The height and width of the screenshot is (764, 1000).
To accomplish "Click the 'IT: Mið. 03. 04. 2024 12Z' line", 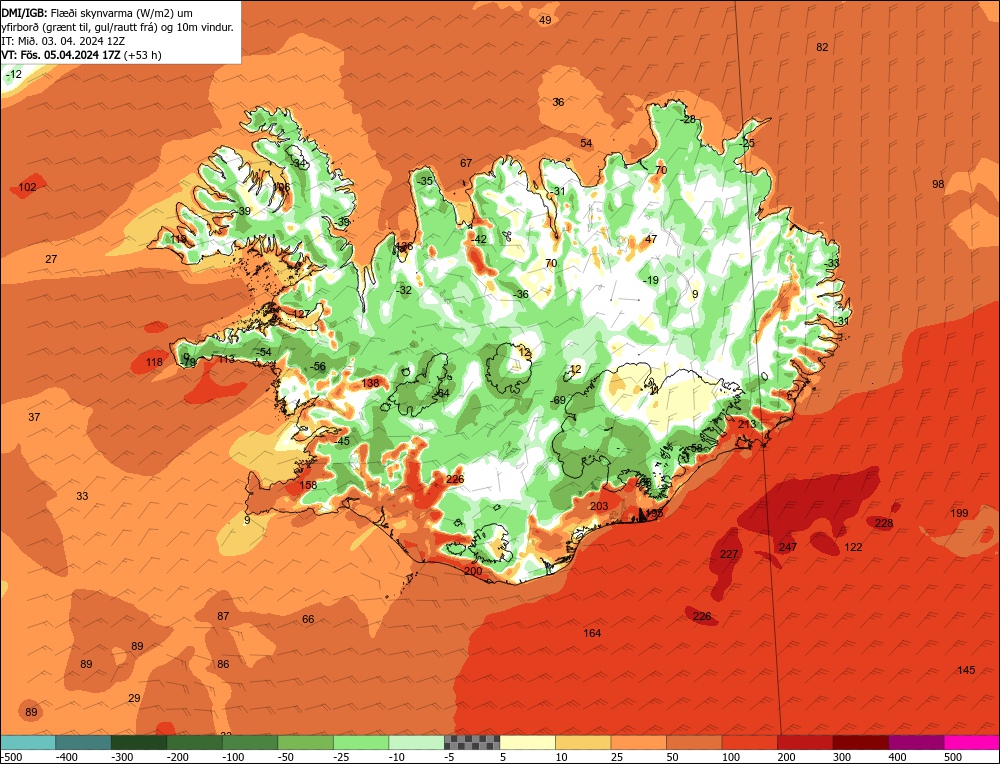I will (x=63, y=41).
